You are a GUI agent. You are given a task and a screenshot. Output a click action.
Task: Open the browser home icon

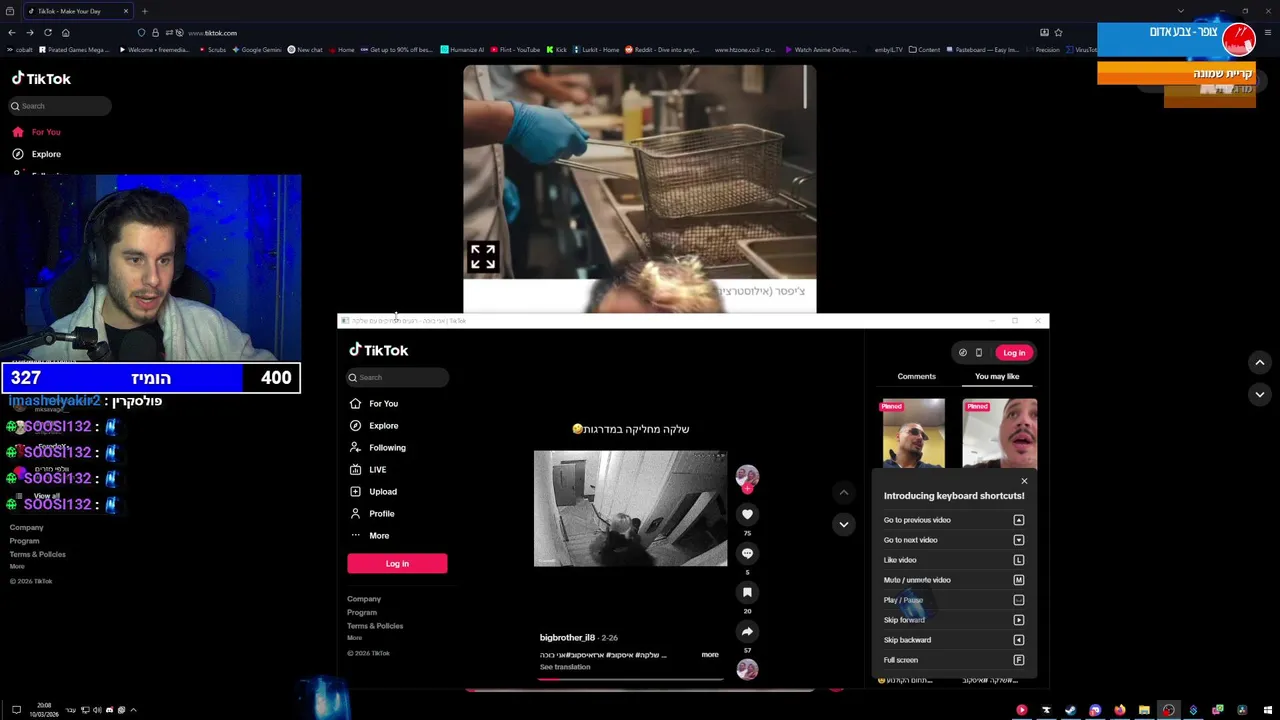[x=65, y=33]
